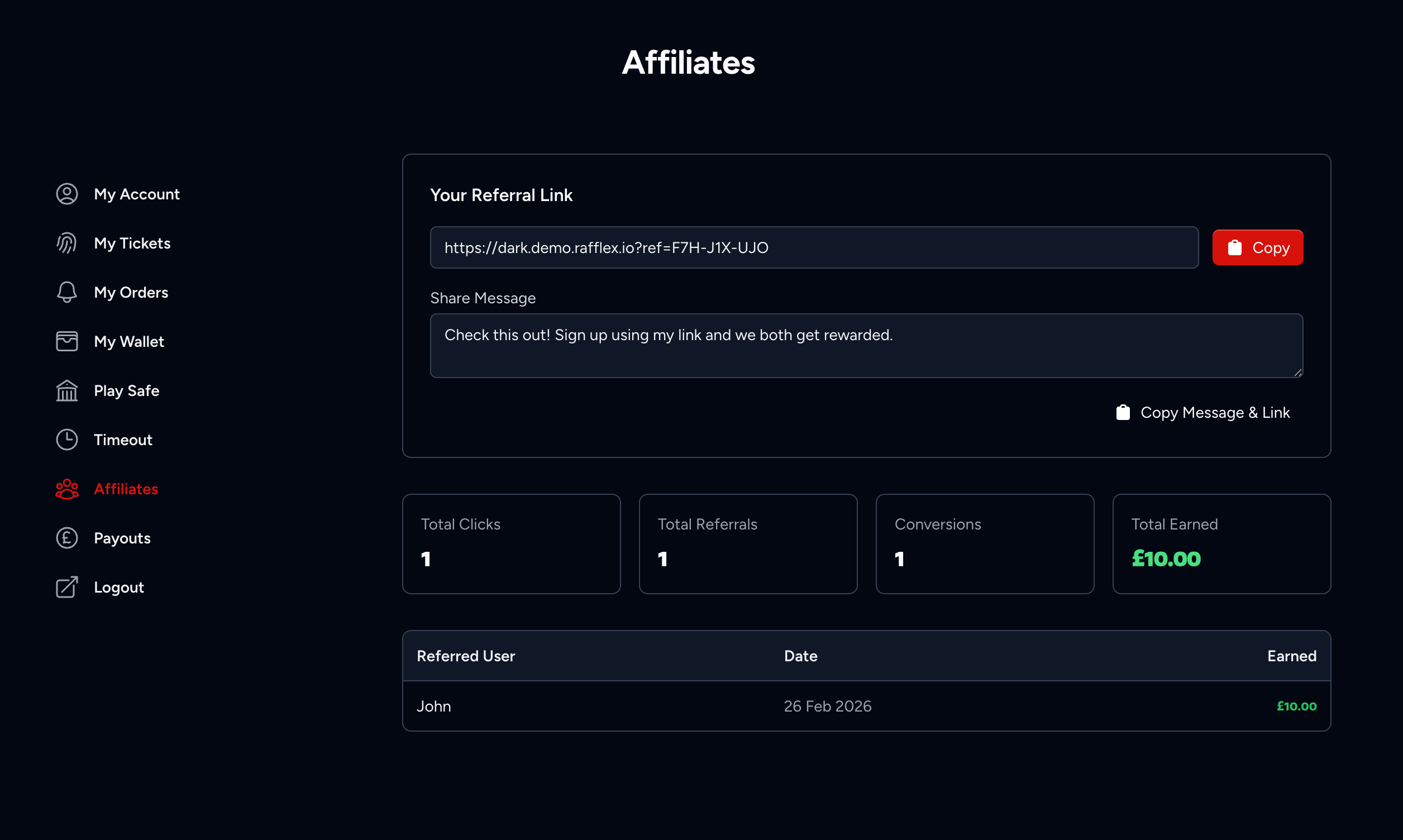
Task: Click the Affiliates people icon
Action: point(67,489)
